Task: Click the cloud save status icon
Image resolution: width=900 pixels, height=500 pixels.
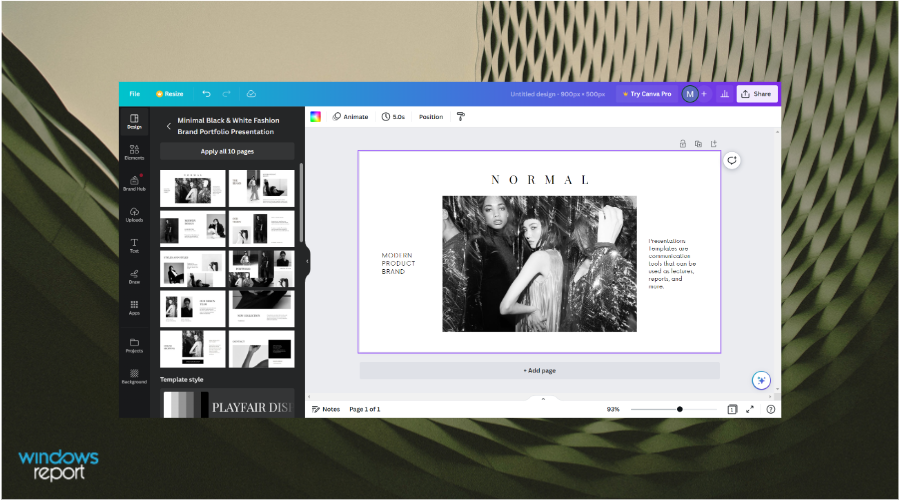Action: (251, 94)
